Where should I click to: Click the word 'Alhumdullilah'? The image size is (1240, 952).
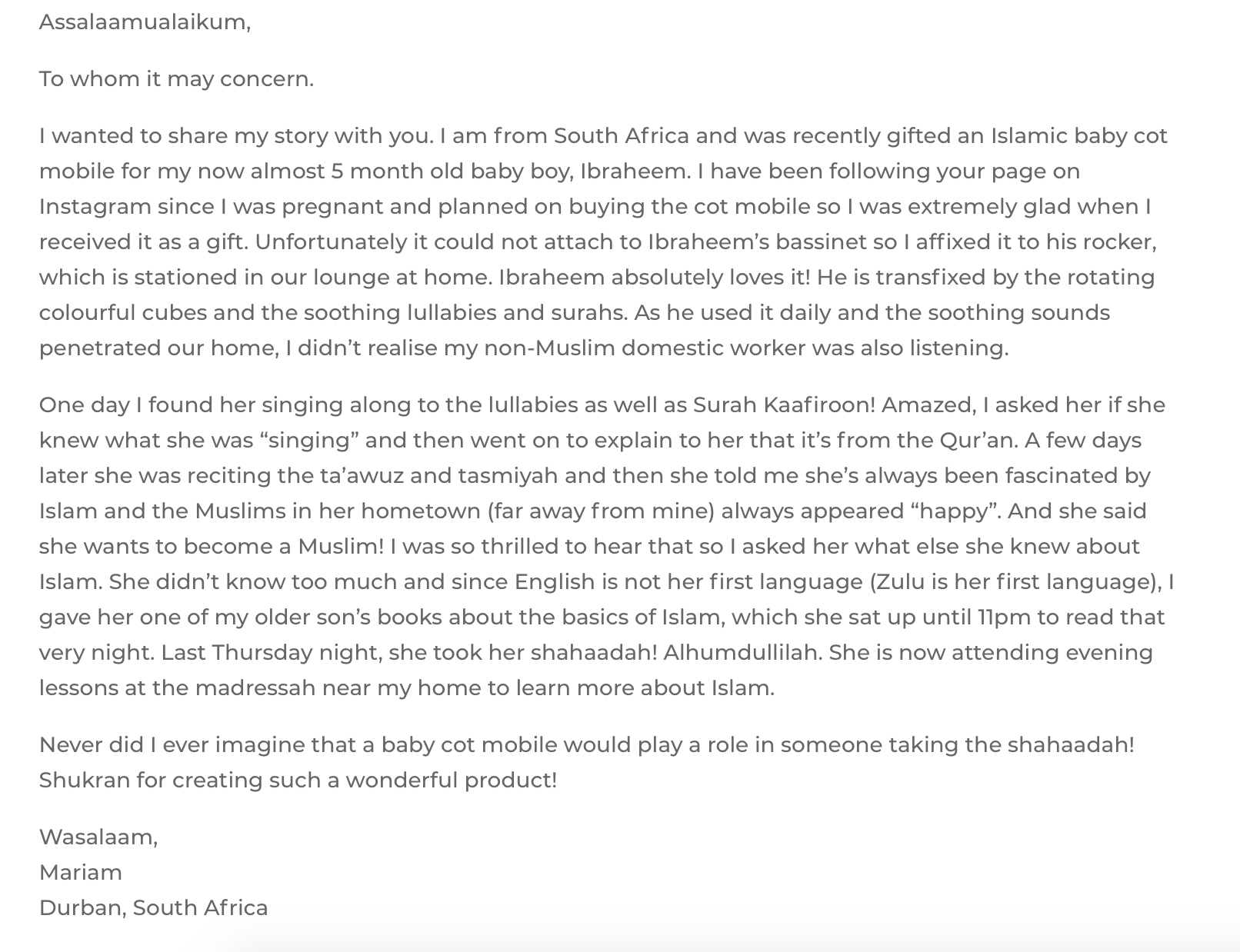(x=742, y=653)
